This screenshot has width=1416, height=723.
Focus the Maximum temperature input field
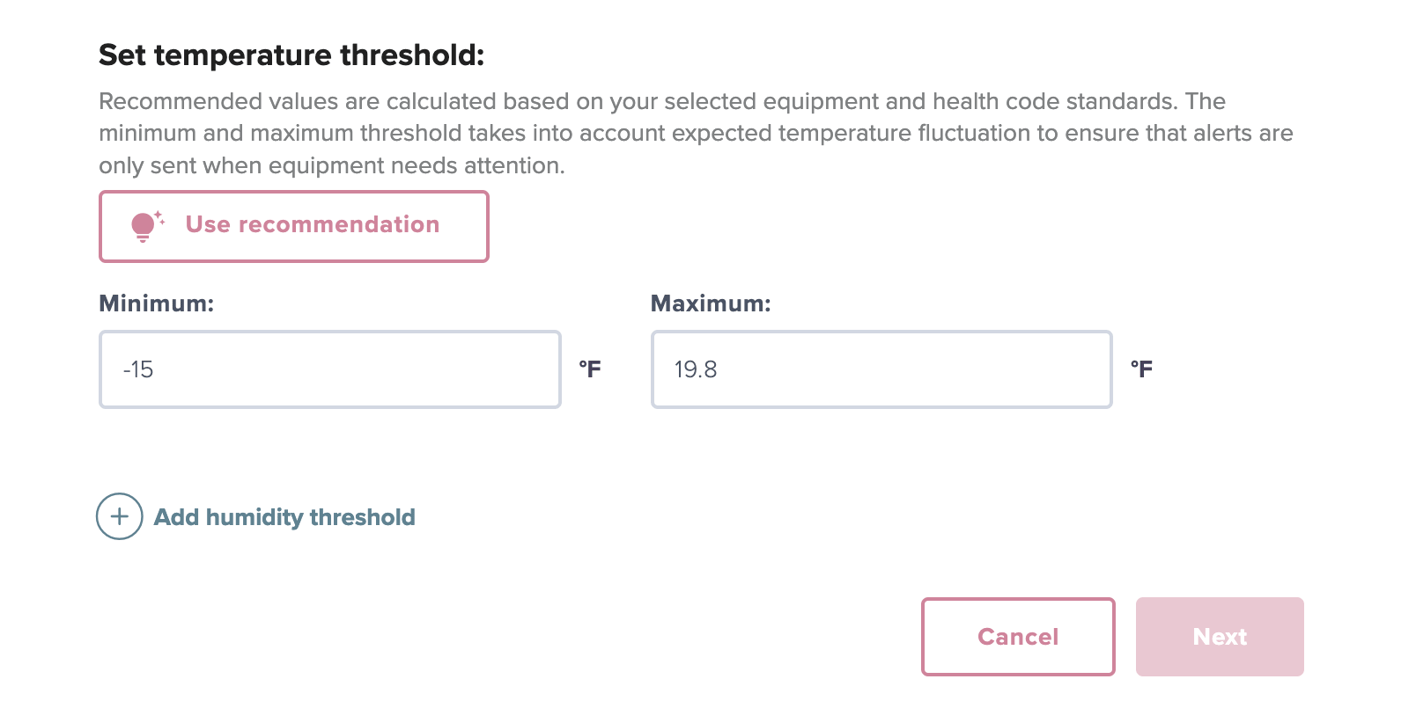tap(881, 370)
